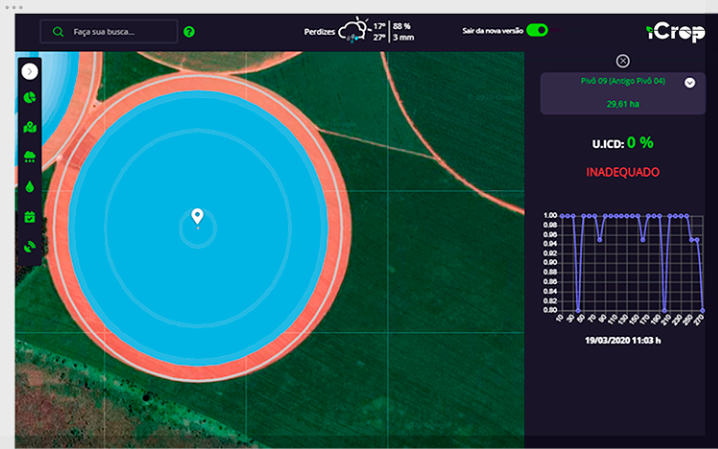Viewport: 718px width, 449px height.
Task: Select the water drop irrigation icon
Action: point(30,186)
